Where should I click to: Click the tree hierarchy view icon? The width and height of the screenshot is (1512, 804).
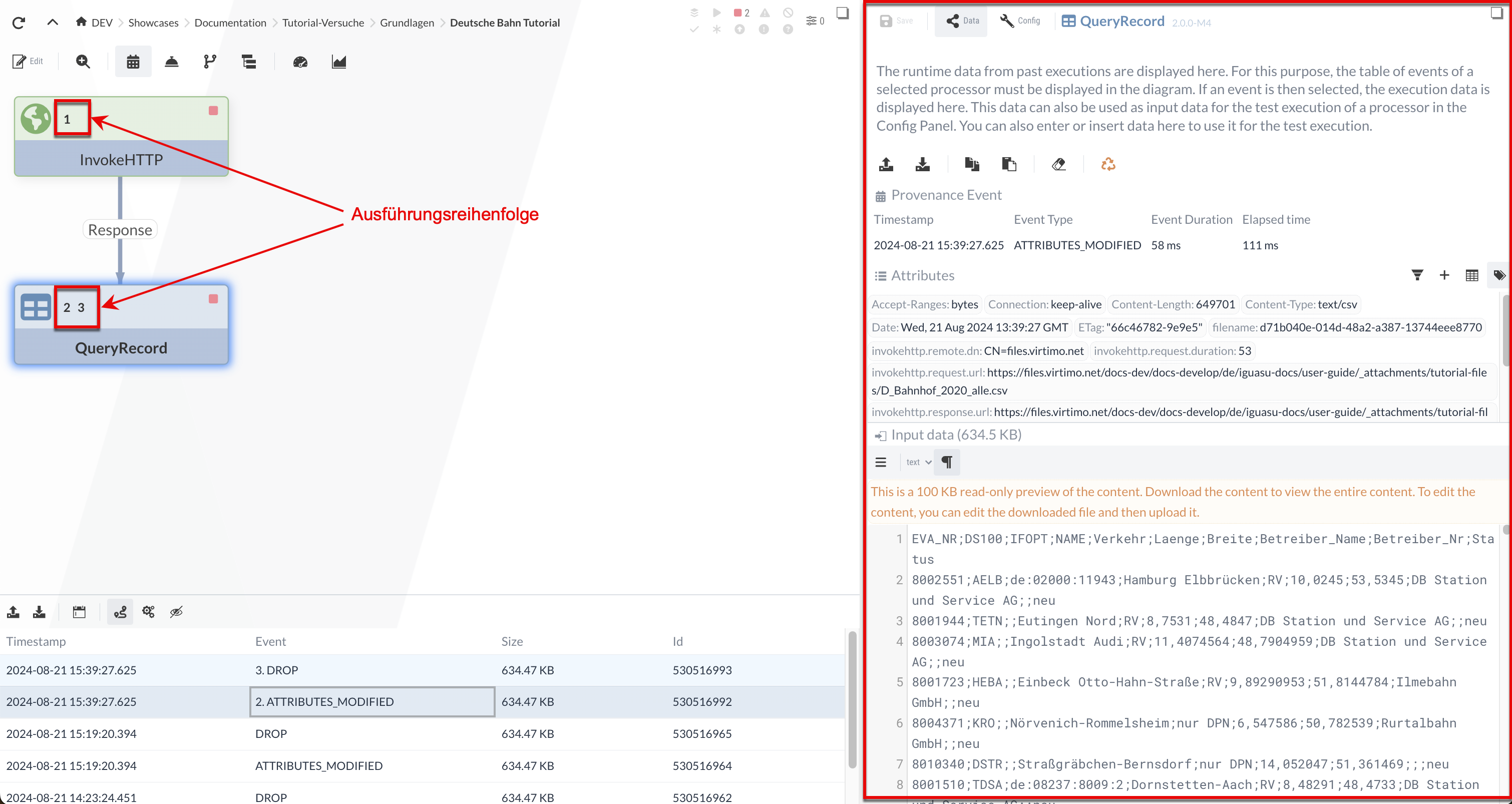click(249, 62)
